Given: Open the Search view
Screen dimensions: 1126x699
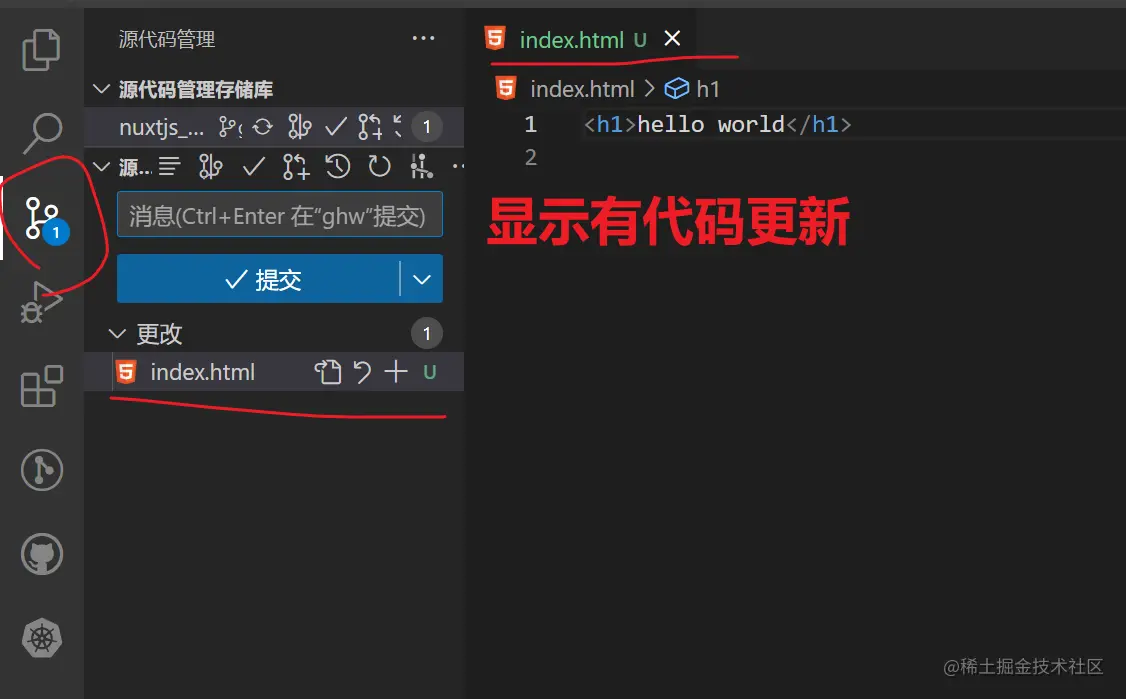Looking at the screenshot, I should tap(40, 131).
